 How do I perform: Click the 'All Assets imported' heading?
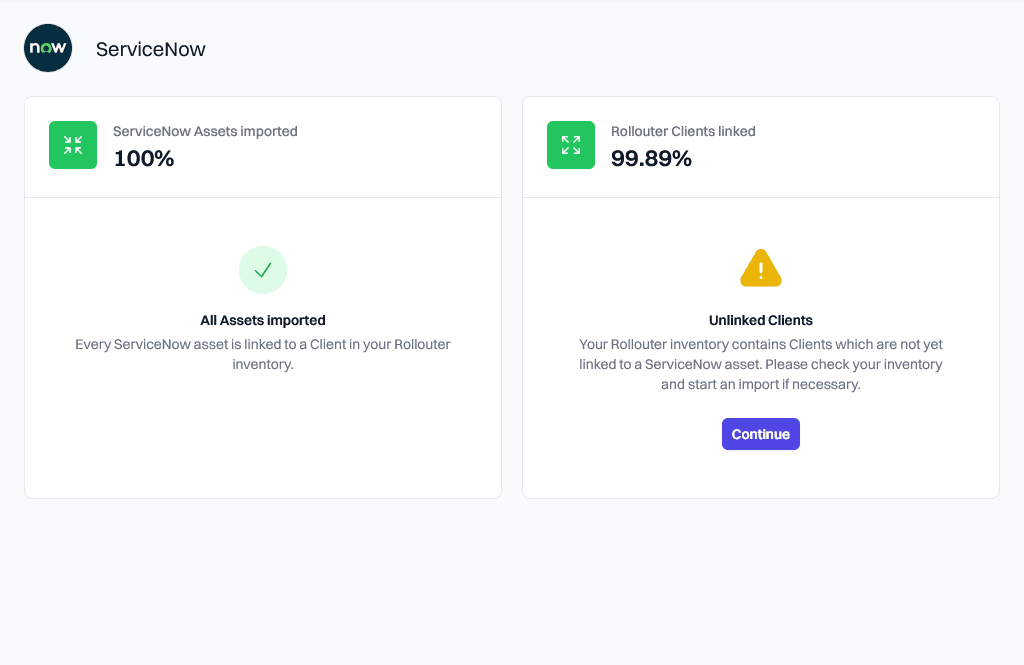point(263,320)
